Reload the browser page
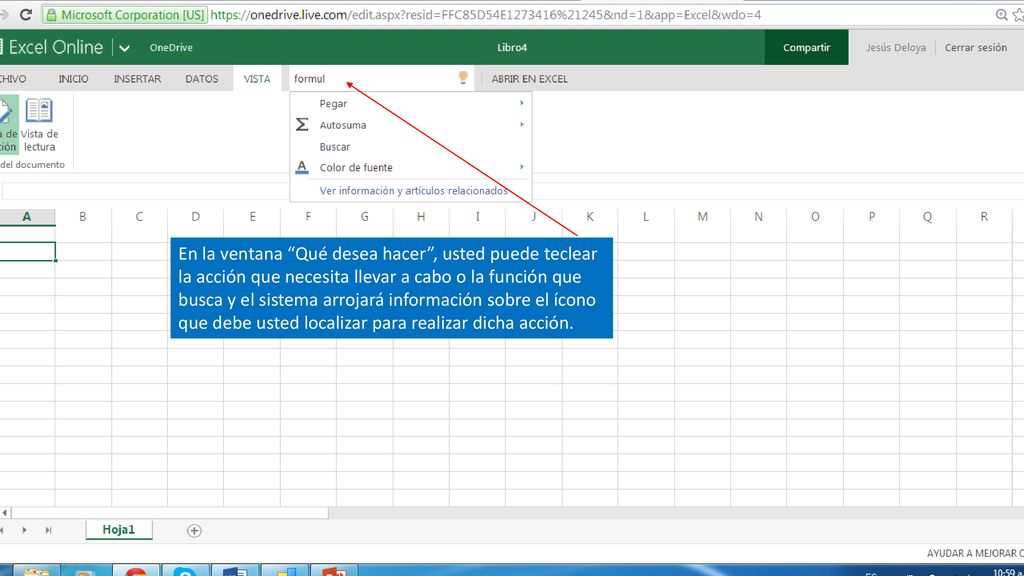 click(x=26, y=14)
